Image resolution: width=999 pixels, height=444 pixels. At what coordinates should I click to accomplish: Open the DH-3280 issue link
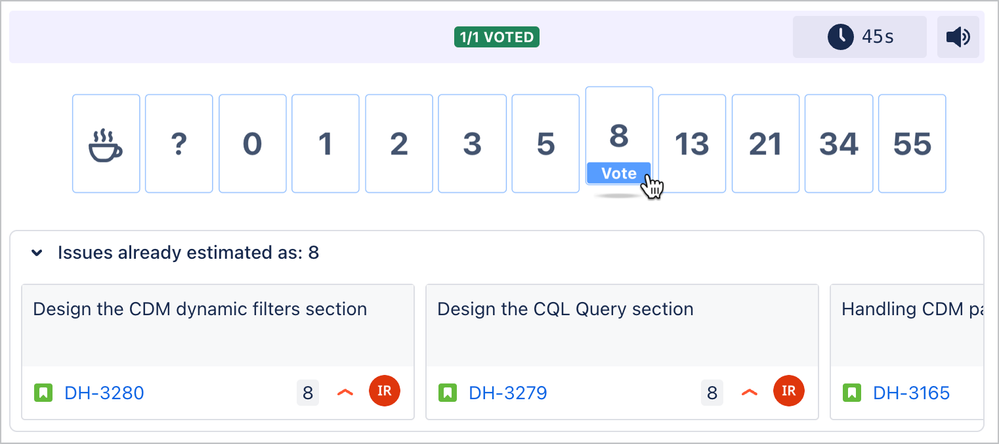(x=104, y=393)
